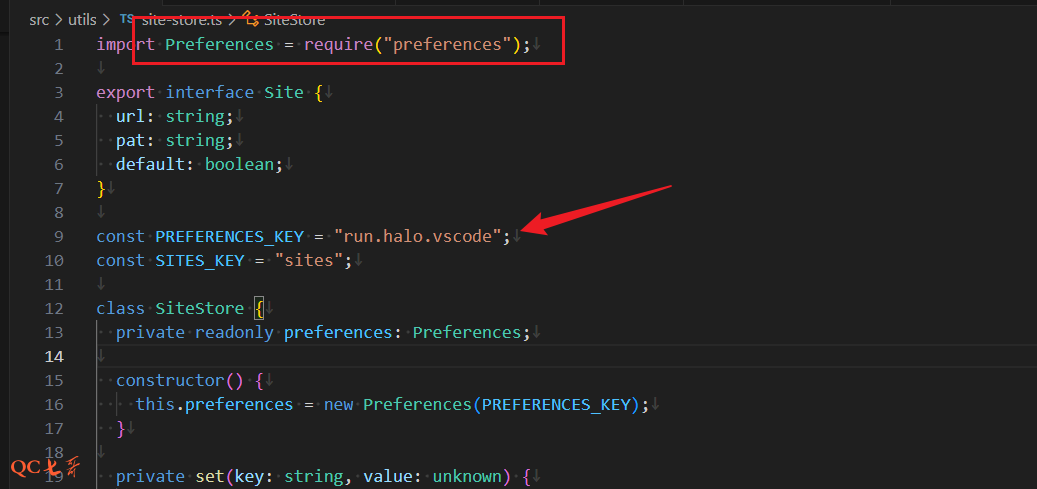Click the constructor keyword

[x=165, y=380]
